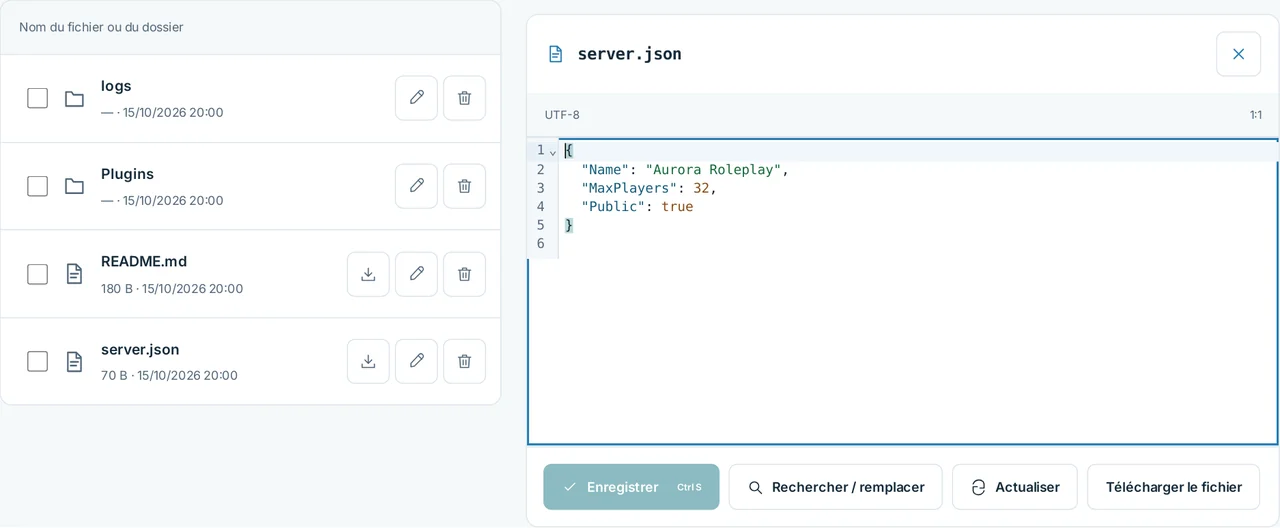This screenshot has height=528, width=1280.
Task: Open the Plugins folder by its name
Action: 127,174
